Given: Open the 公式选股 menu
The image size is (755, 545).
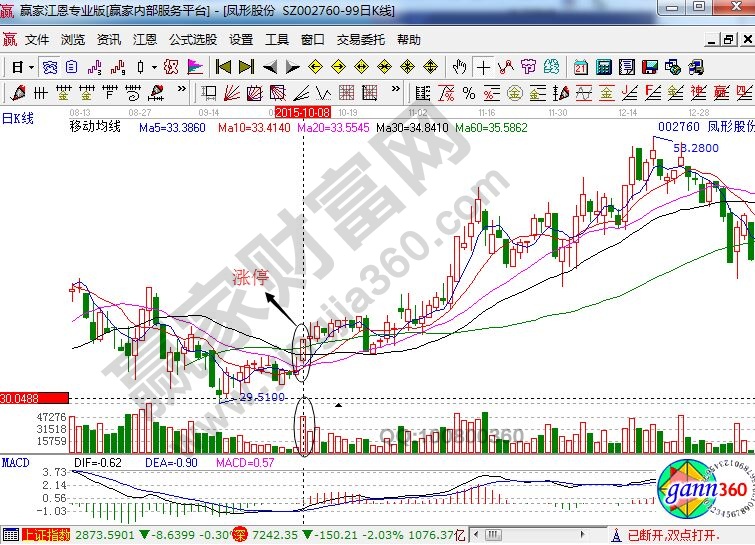Looking at the screenshot, I should coord(193,40).
